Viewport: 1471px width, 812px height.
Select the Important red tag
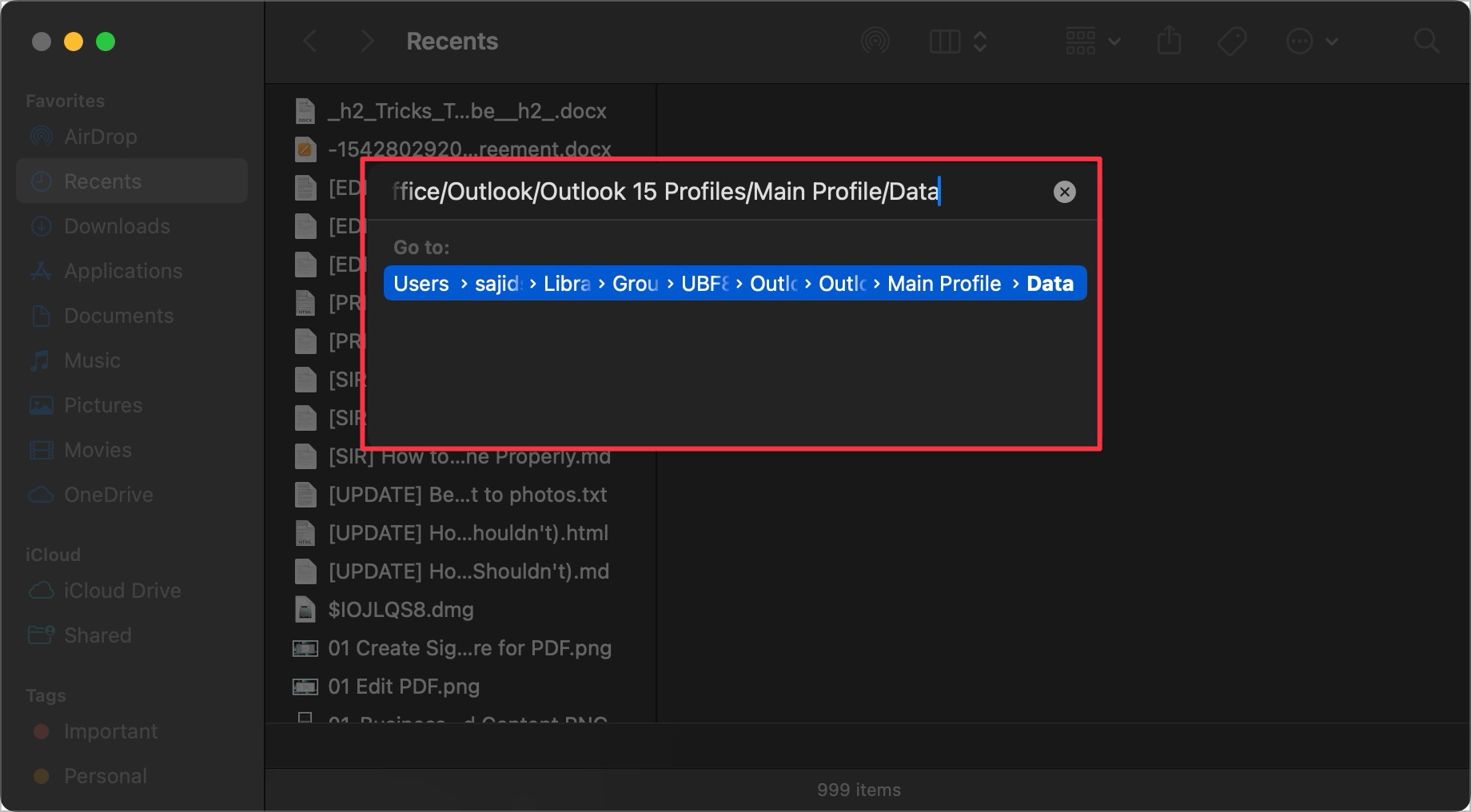tap(110, 731)
